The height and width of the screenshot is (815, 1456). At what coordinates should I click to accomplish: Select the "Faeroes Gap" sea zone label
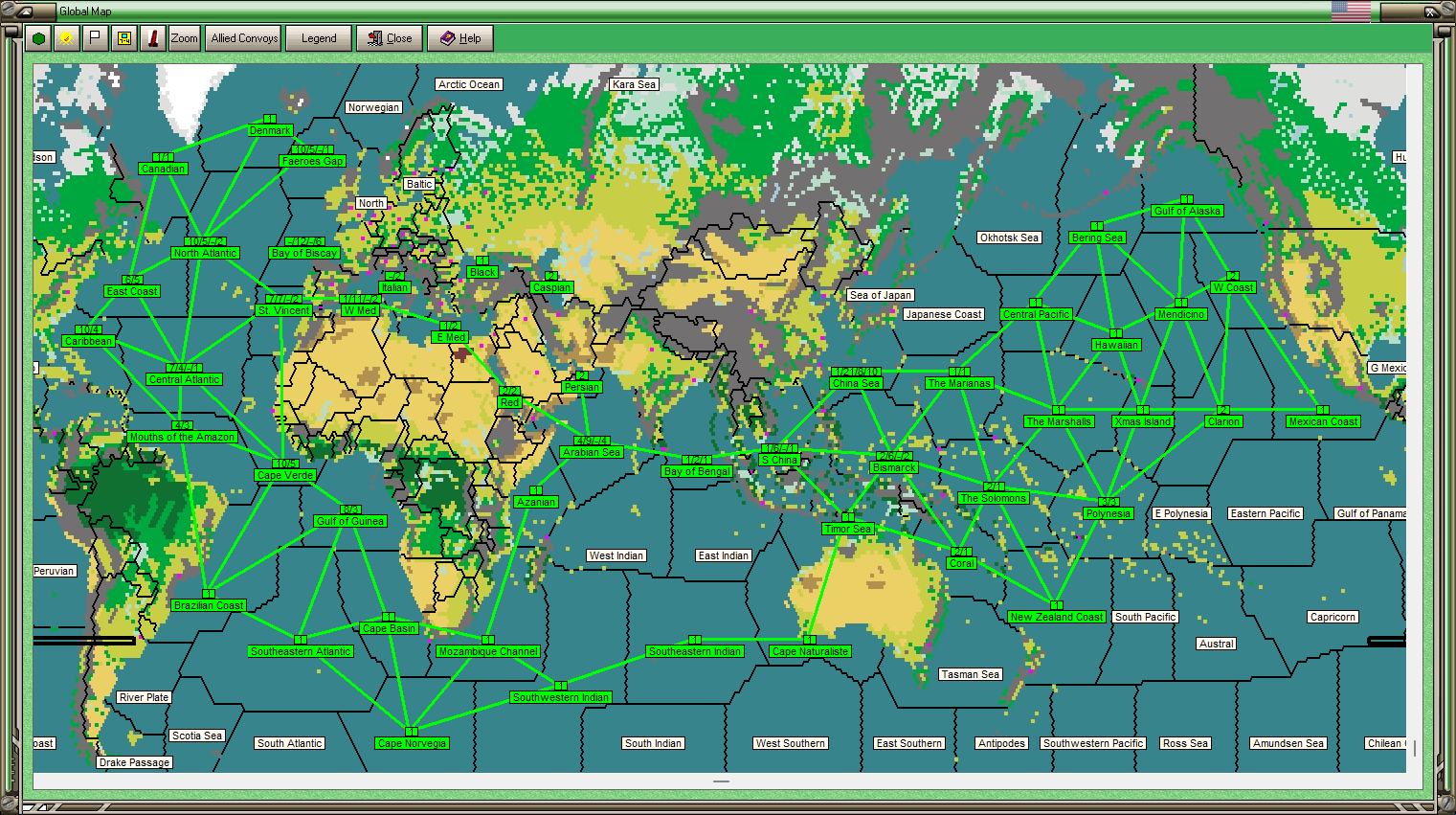312,161
